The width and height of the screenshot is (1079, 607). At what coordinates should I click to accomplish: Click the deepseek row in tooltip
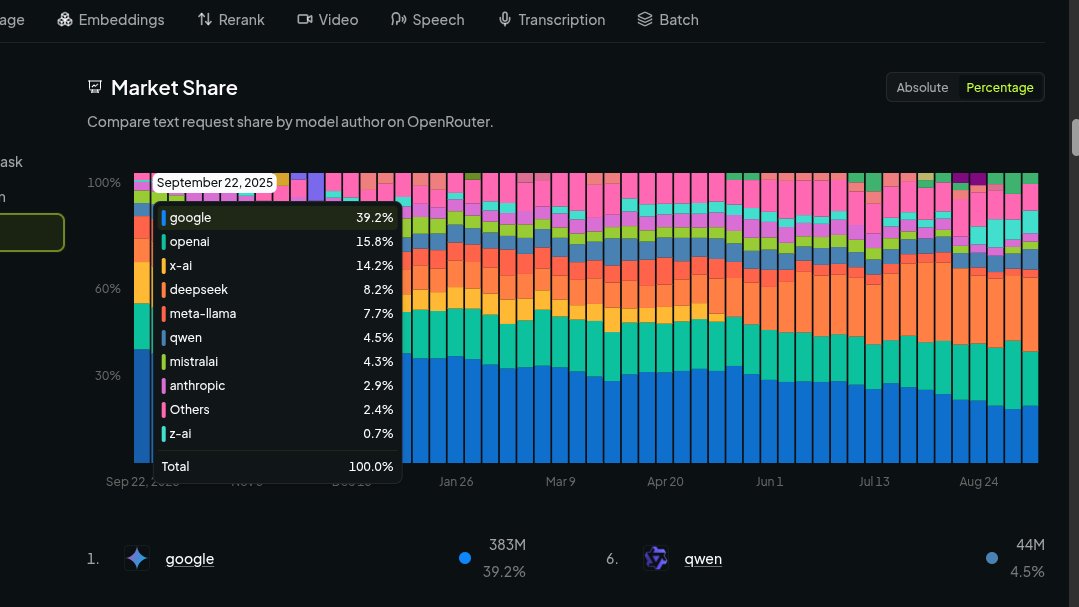(x=277, y=290)
